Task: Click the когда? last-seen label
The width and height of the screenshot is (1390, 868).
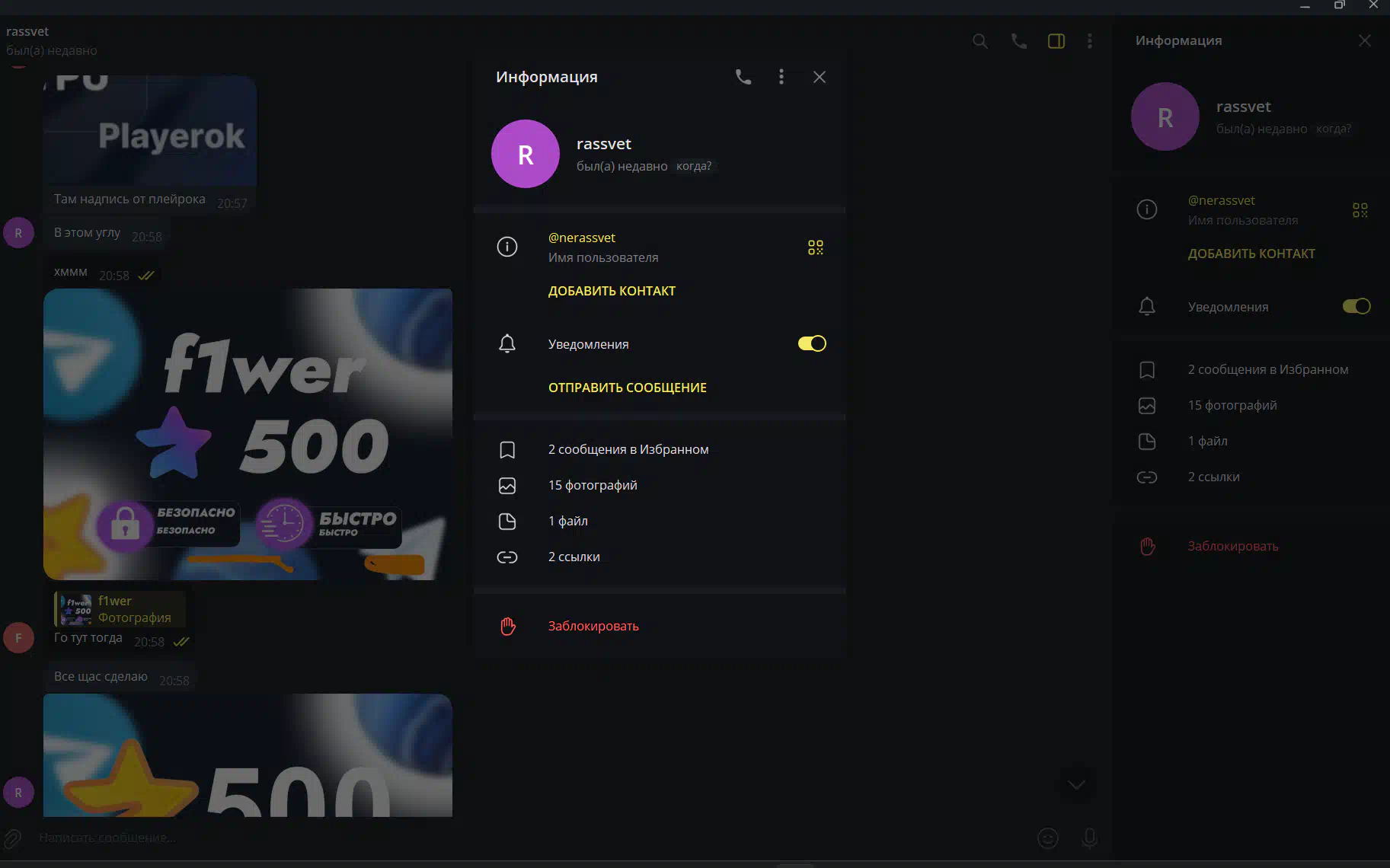Action: [x=694, y=166]
